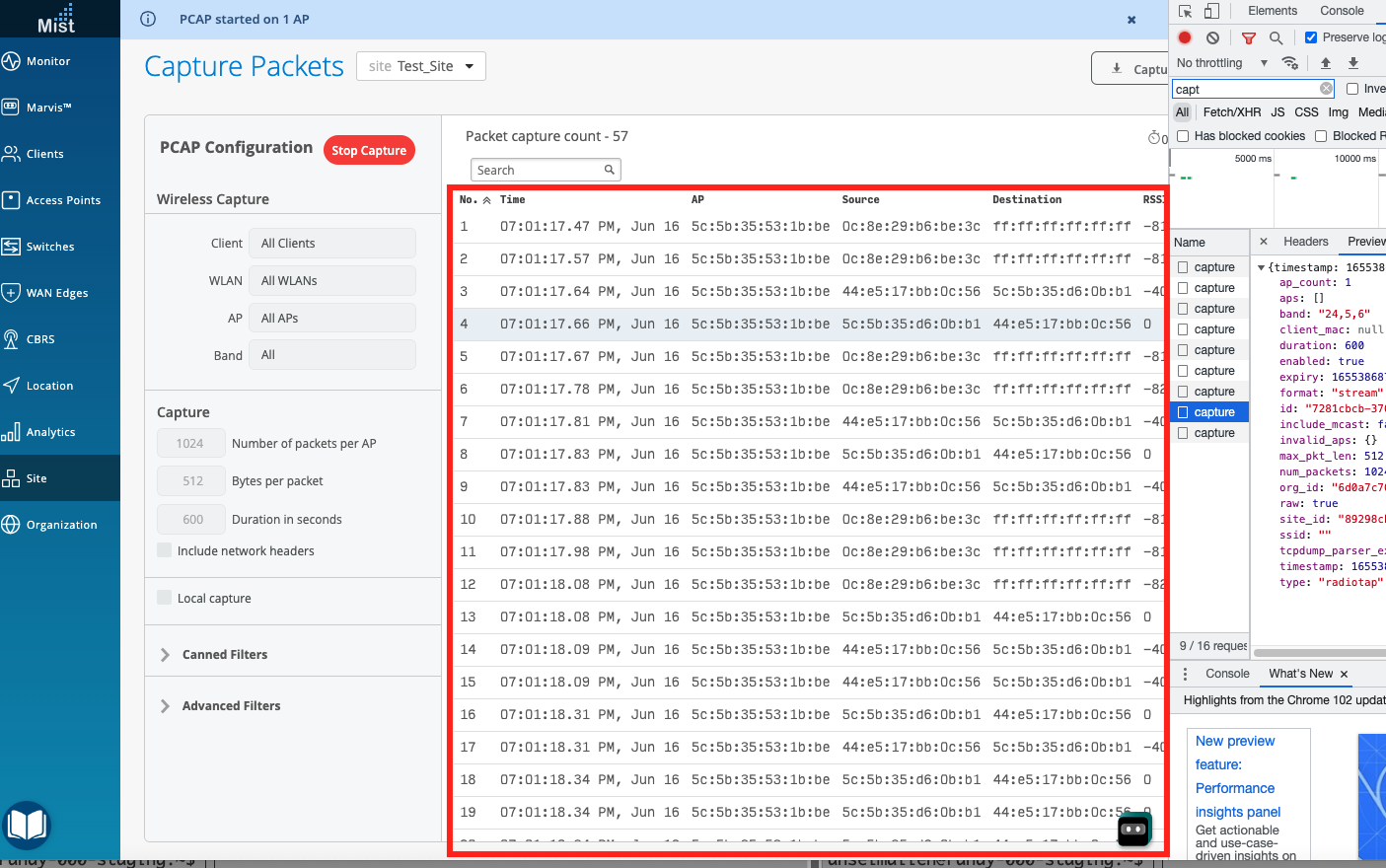Toggle DevTools device toolbar
Screen dimensions: 1386x868
pyautogui.click(x=1212, y=11)
